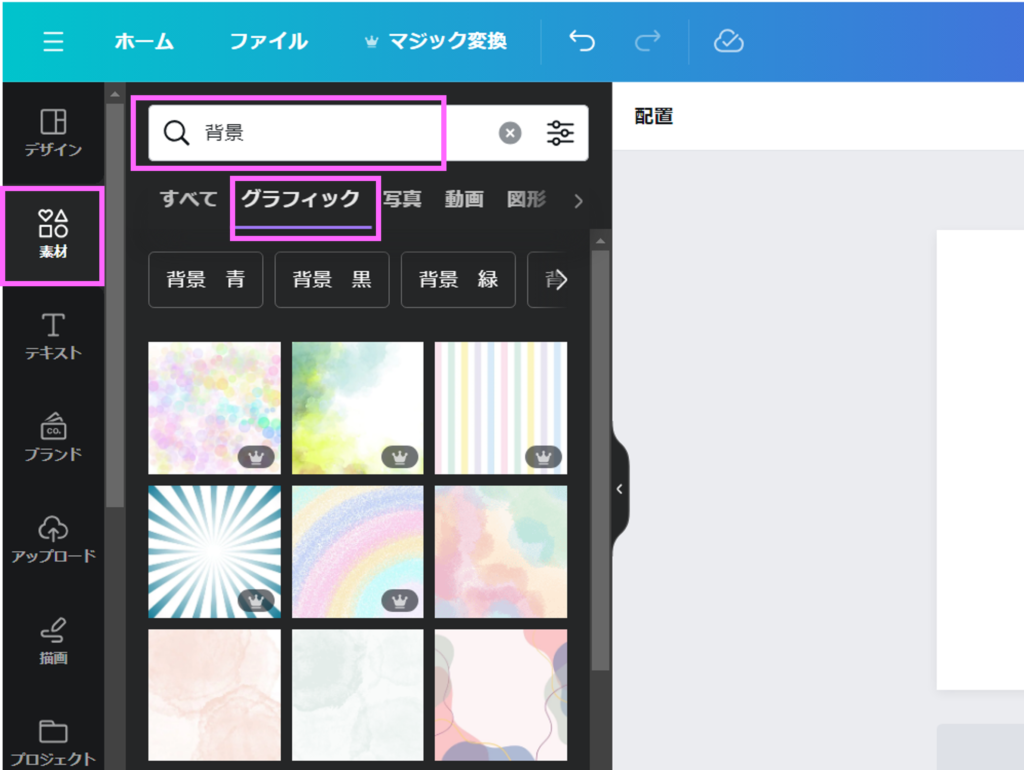
Task: Switch to the すべて tab
Action: pos(188,199)
